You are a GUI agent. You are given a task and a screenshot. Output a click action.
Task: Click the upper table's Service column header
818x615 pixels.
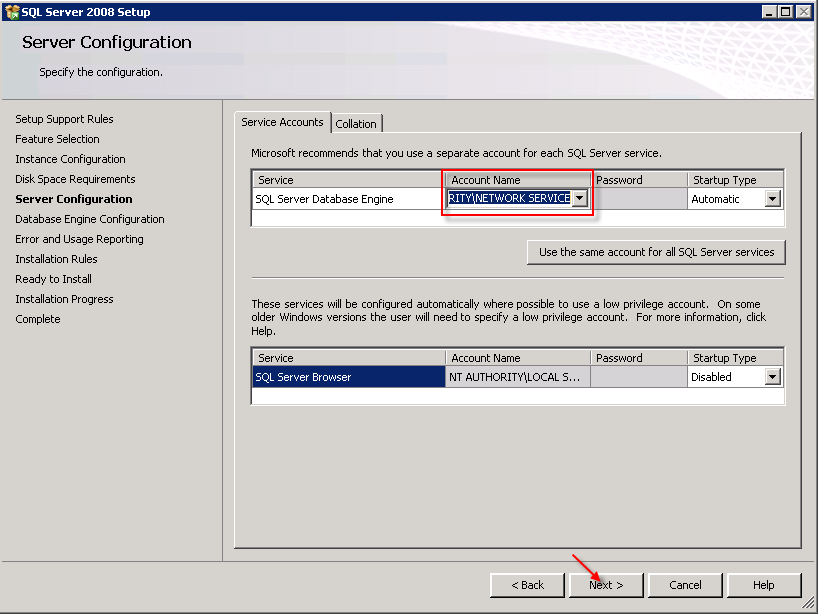tap(348, 180)
